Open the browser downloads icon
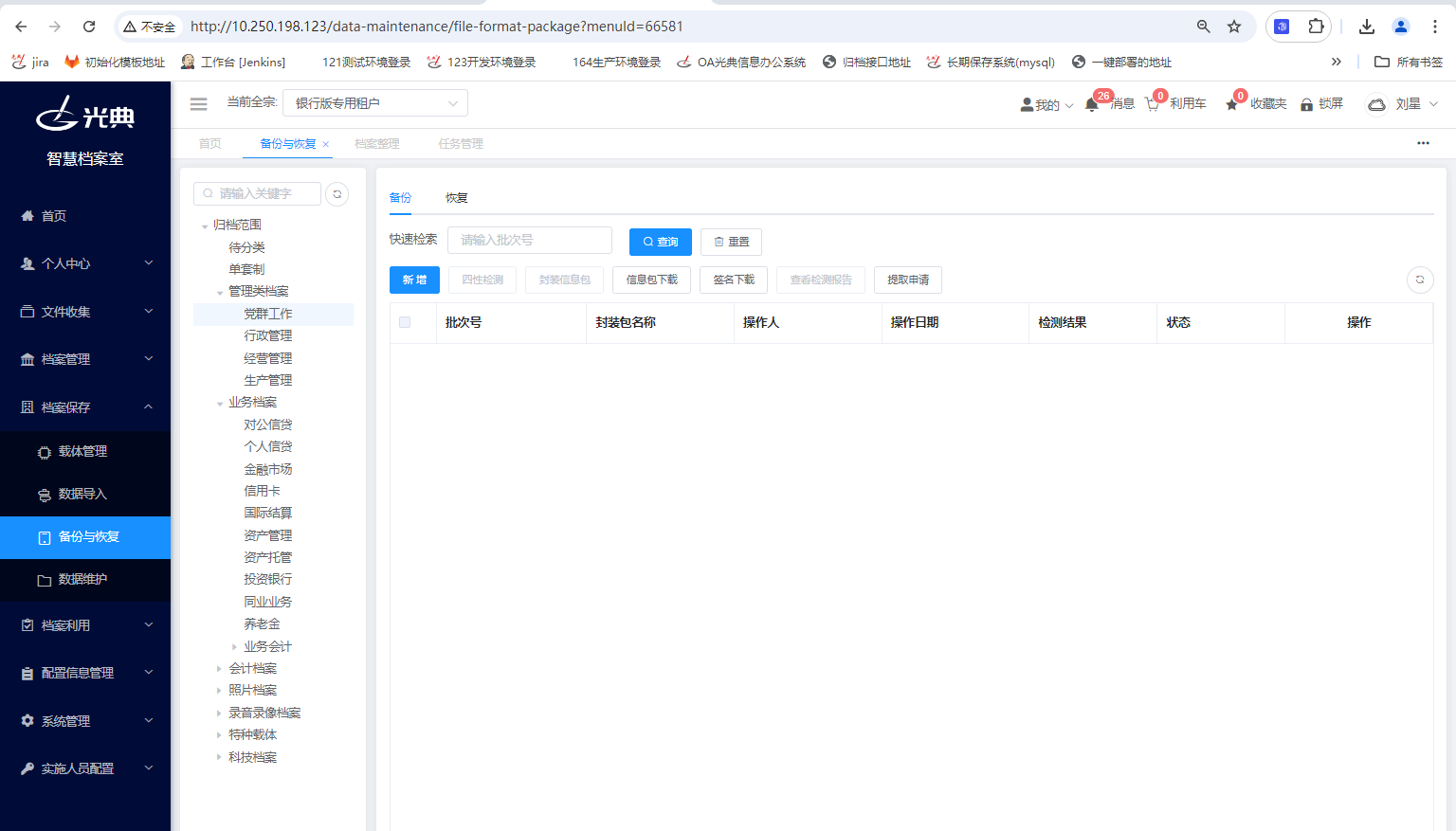1456x831 pixels. (x=1367, y=27)
